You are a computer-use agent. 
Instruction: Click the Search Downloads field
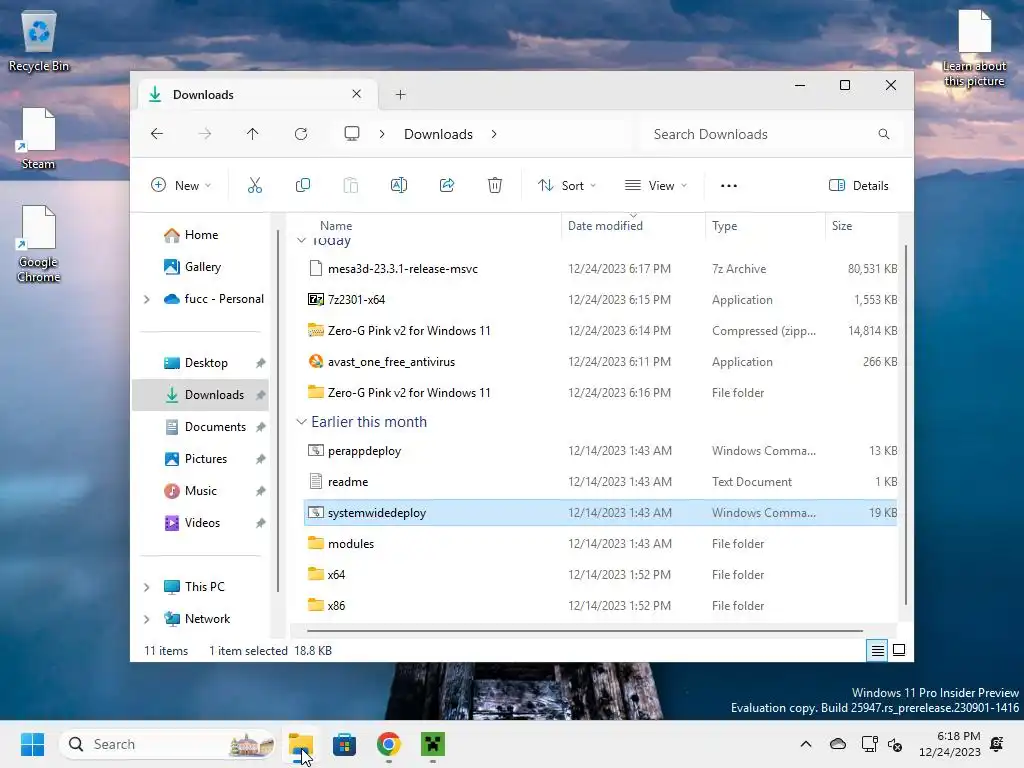pyautogui.click(x=771, y=134)
